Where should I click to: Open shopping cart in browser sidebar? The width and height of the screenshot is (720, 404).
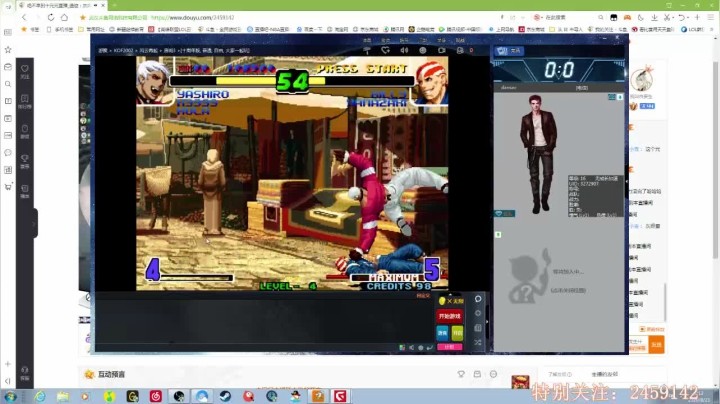(8, 186)
